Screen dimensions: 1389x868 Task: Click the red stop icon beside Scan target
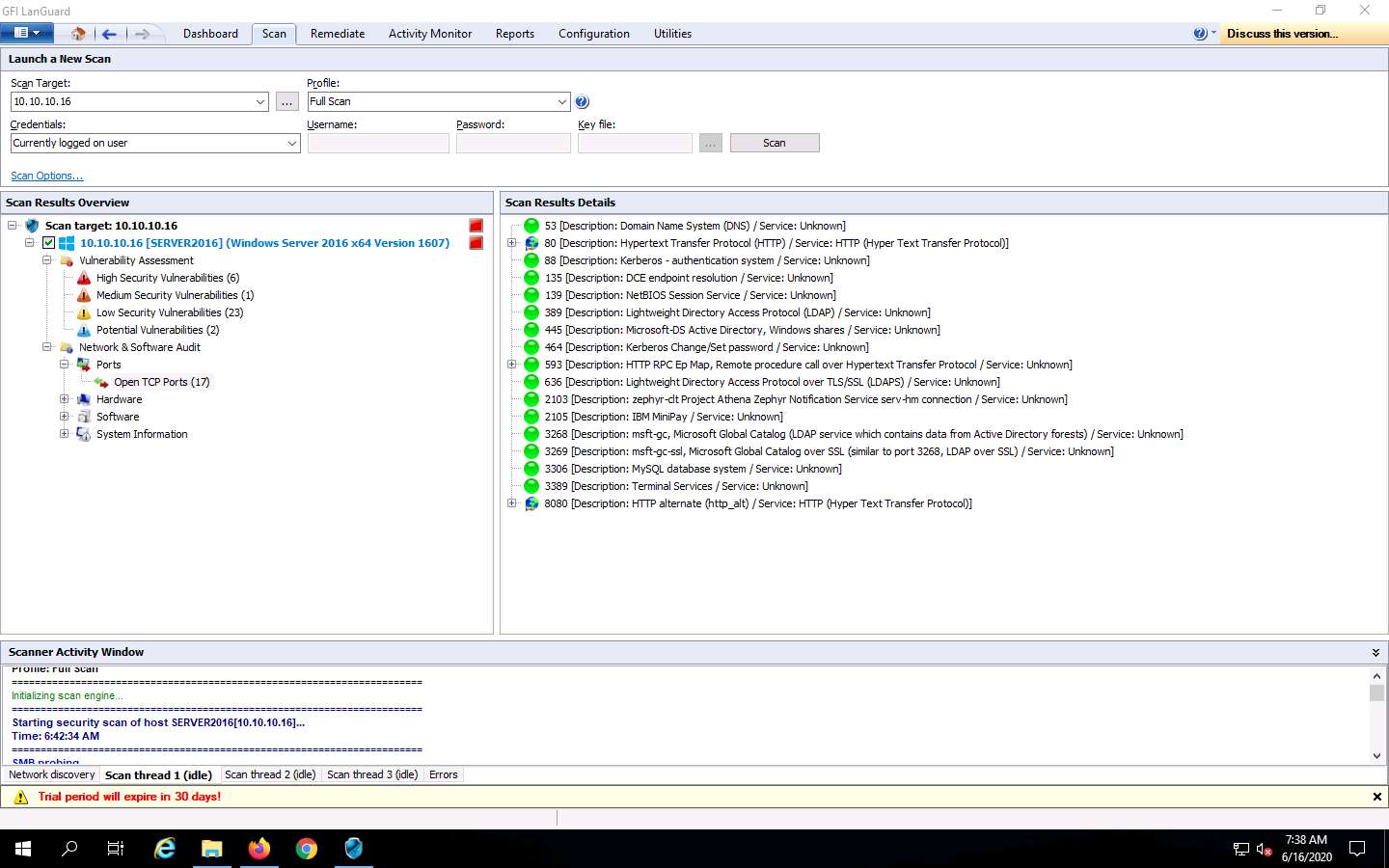(x=476, y=226)
